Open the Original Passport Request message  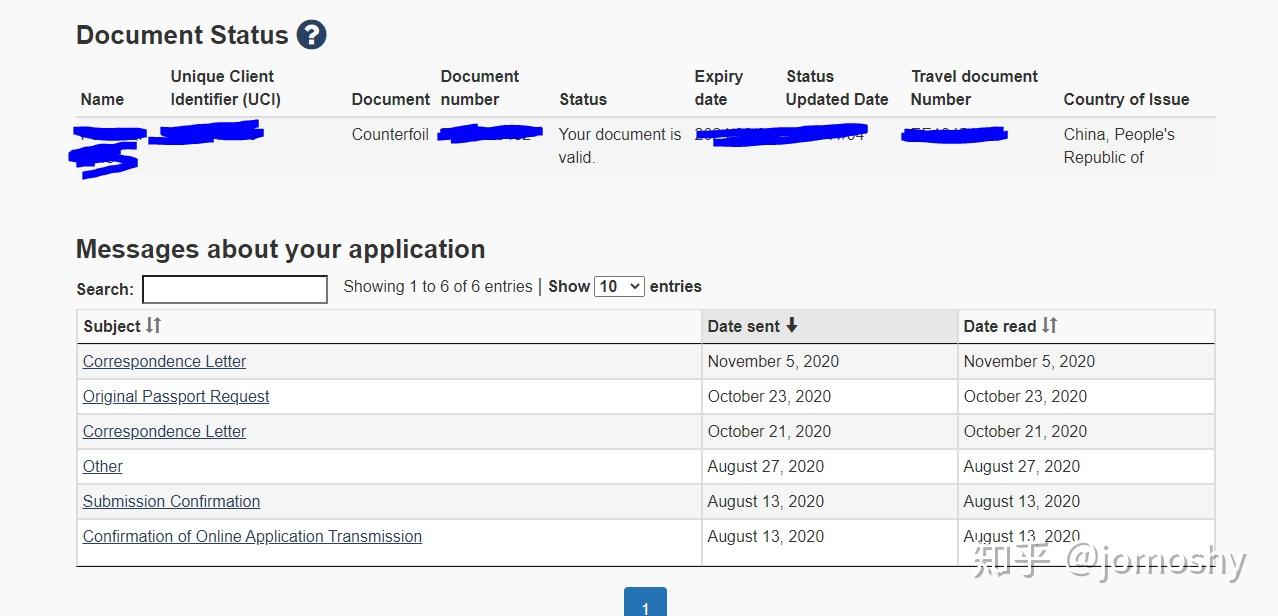tap(176, 397)
